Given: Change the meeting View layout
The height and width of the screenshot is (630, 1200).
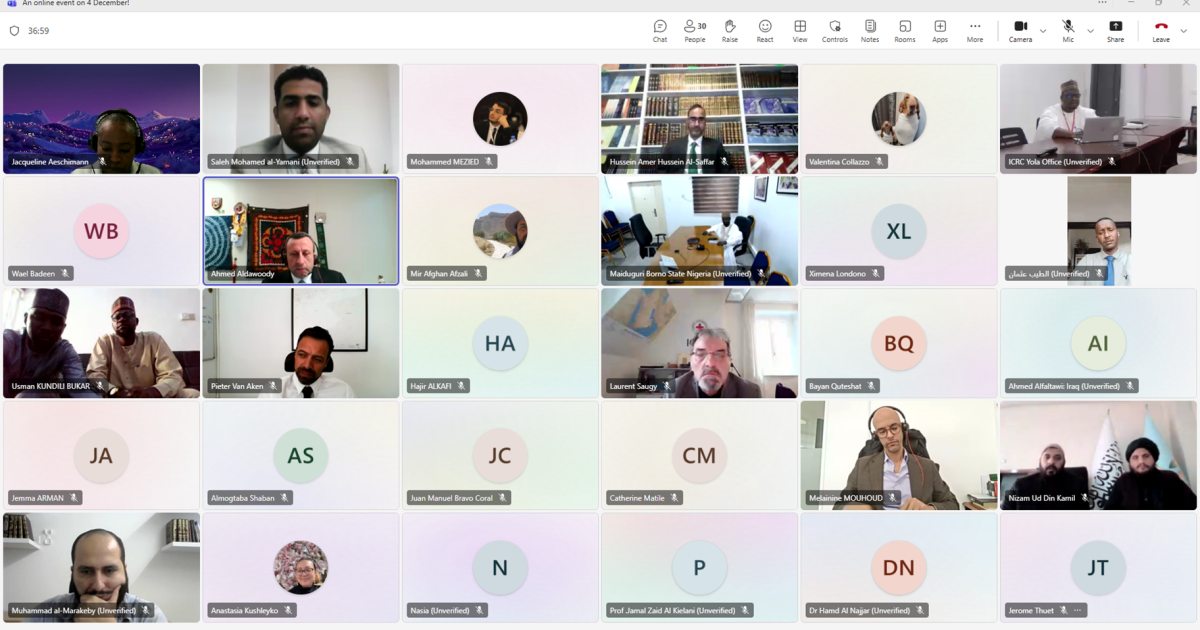Looking at the screenshot, I should [800, 31].
